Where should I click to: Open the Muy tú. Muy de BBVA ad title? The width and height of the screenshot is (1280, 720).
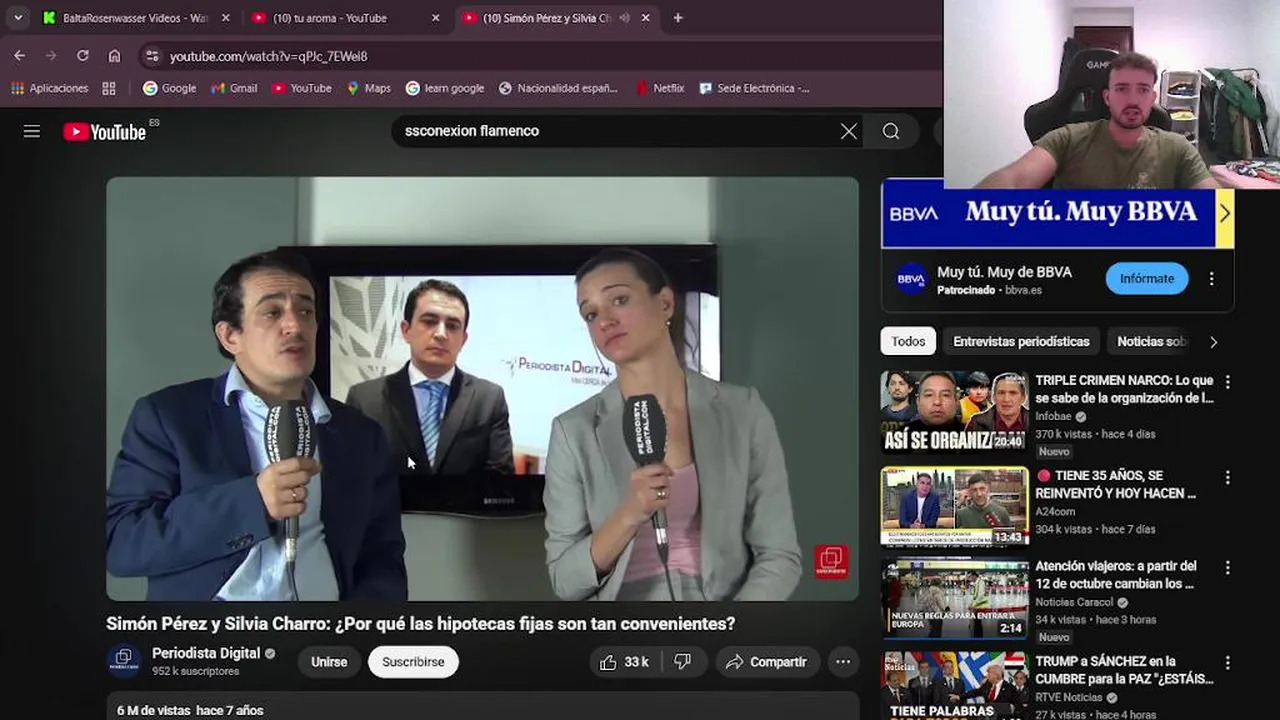click(x=1004, y=272)
